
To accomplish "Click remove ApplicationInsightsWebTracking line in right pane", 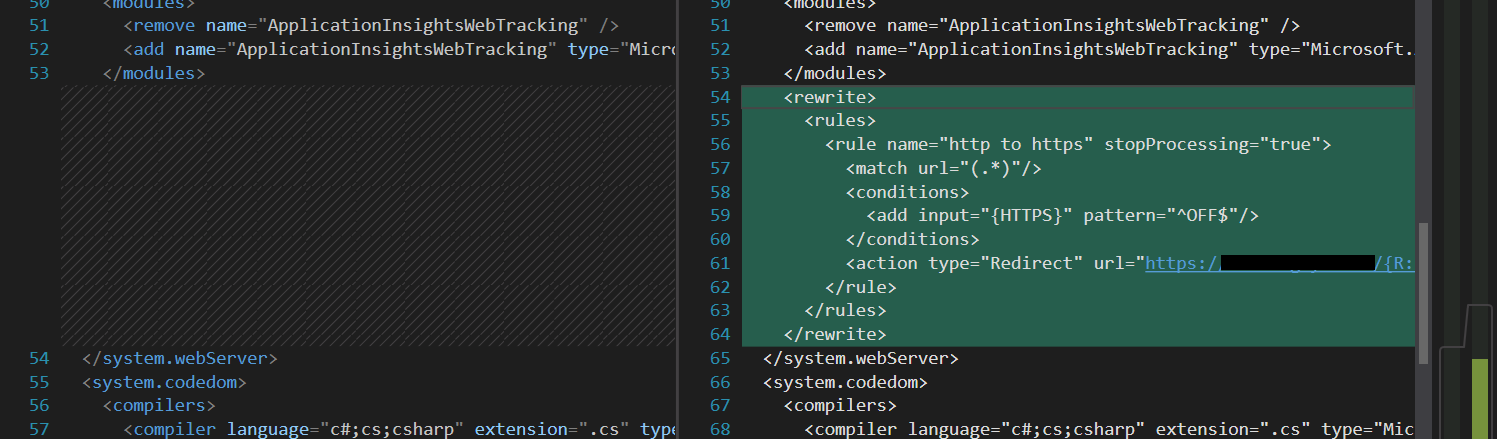I will click(1052, 26).
